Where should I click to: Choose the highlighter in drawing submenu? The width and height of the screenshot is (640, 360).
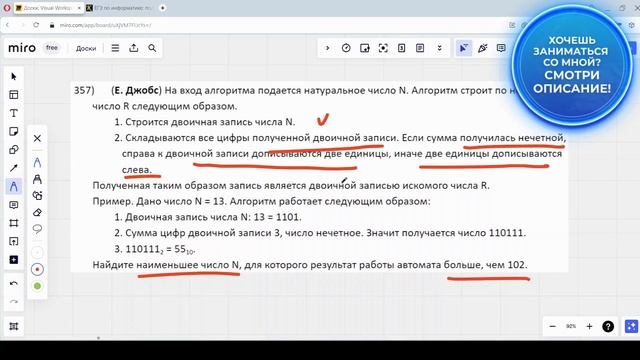coord(37,179)
